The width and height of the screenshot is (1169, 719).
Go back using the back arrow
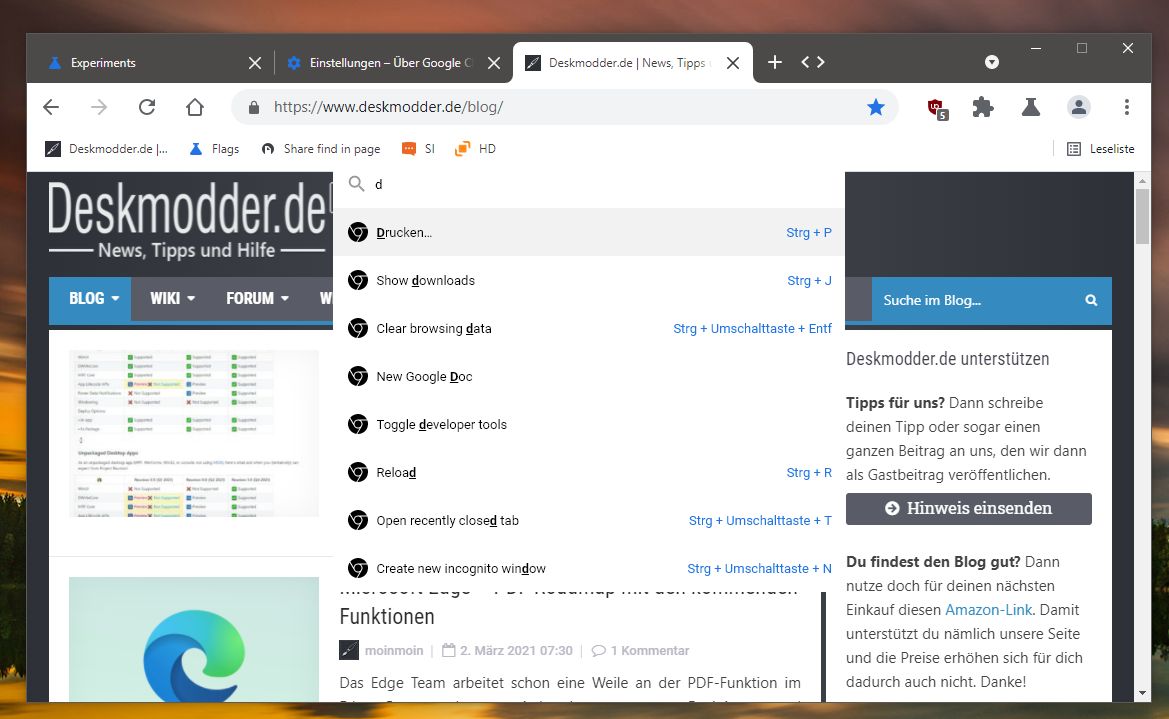pos(51,107)
